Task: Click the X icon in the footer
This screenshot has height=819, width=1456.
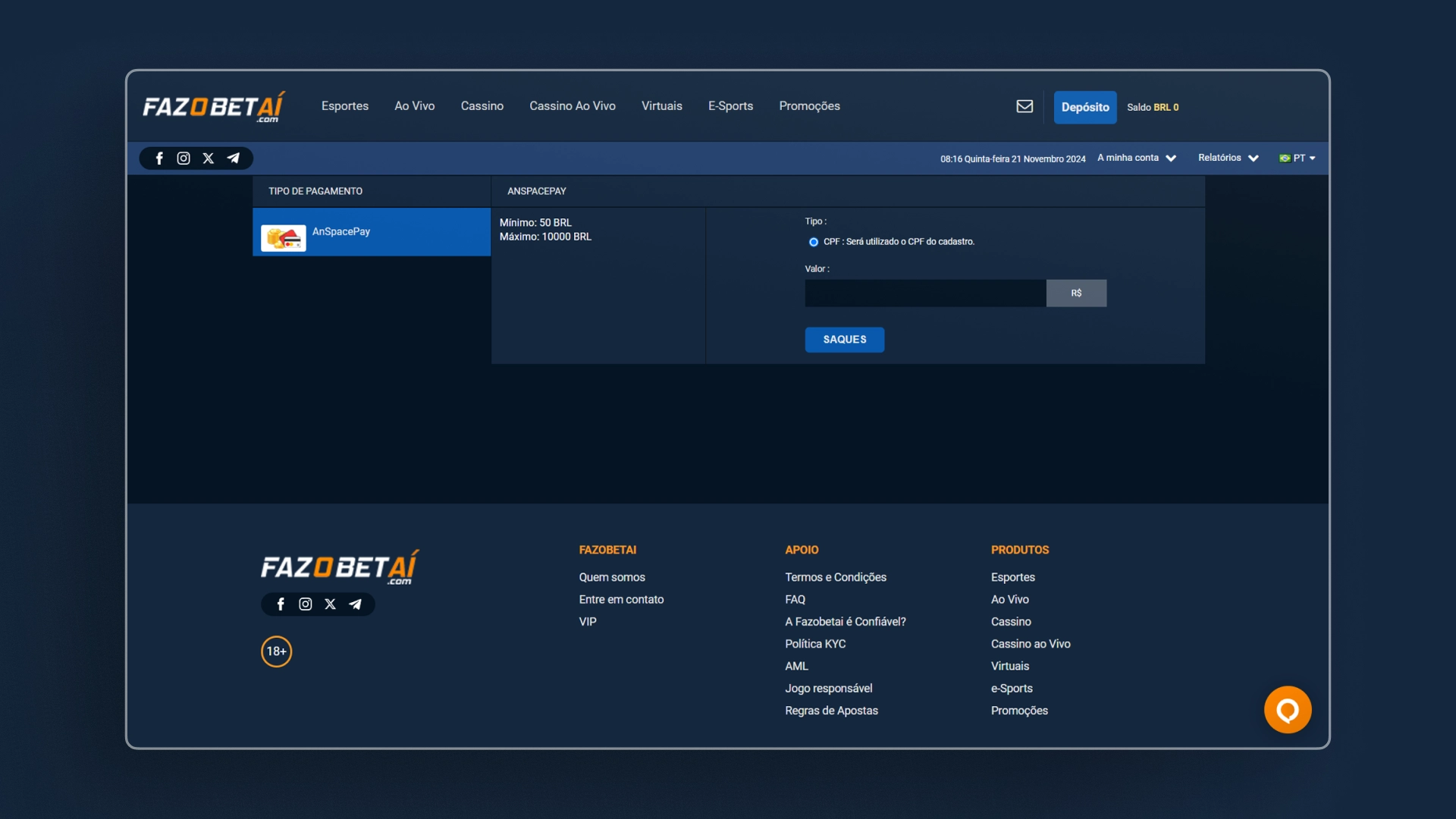Action: [331, 604]
